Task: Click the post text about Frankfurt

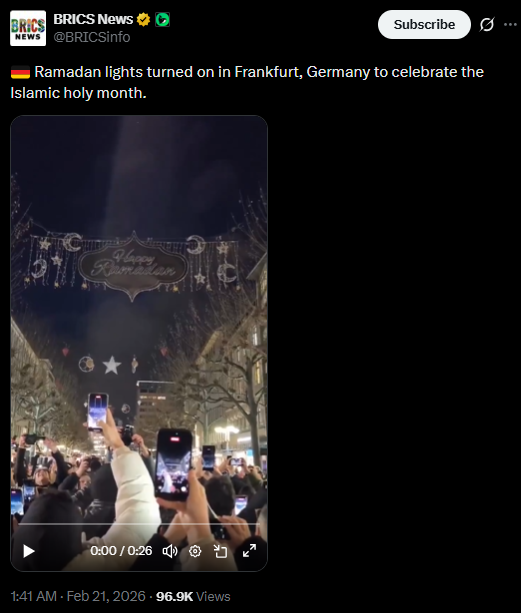Action: [x=247, y=82]
